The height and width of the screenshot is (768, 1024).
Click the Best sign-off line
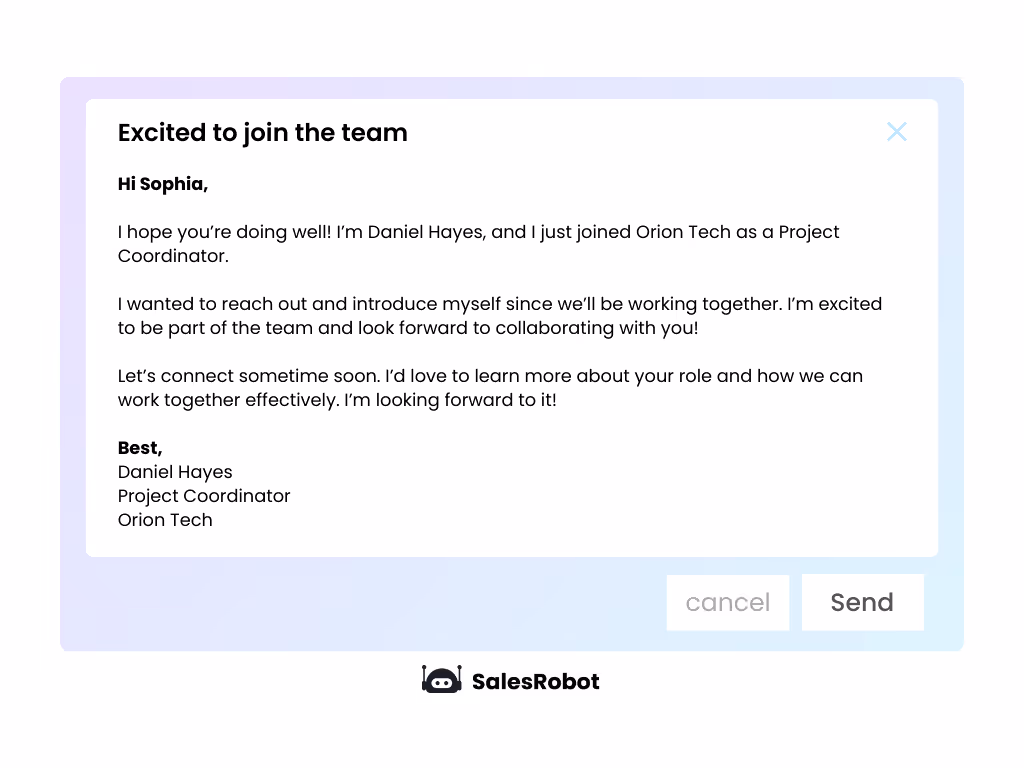point(139,447)
